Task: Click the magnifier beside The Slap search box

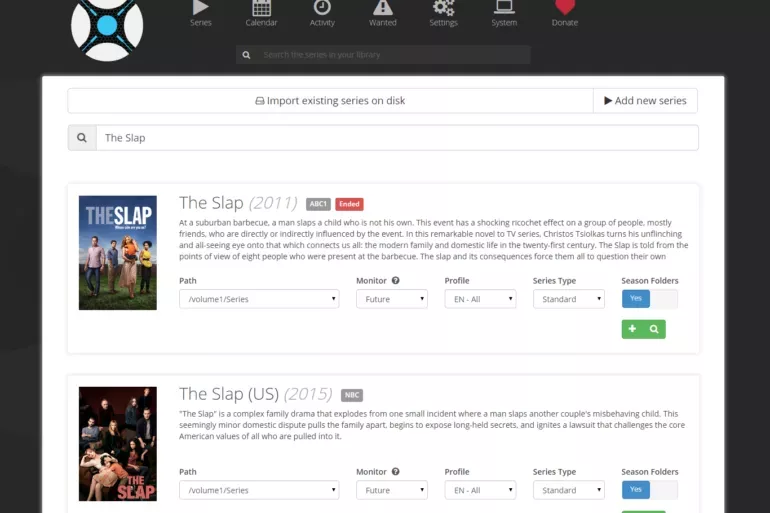Action: 82,138
